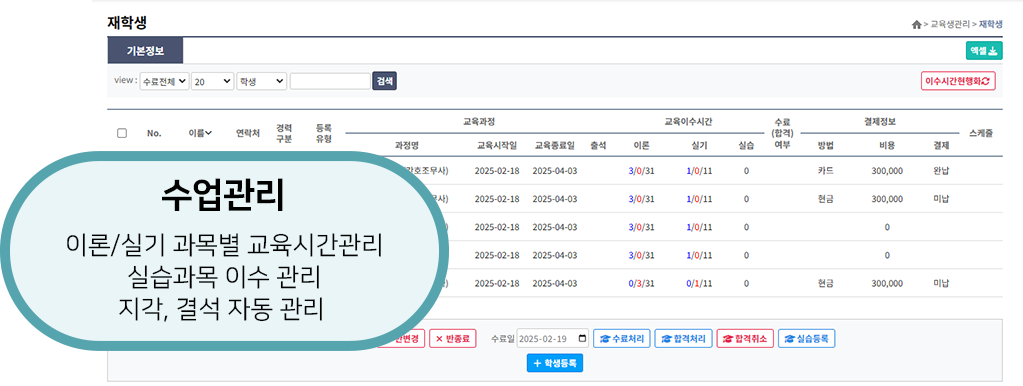Click the 0/3/31 theory hours cell

coord(641,284)
